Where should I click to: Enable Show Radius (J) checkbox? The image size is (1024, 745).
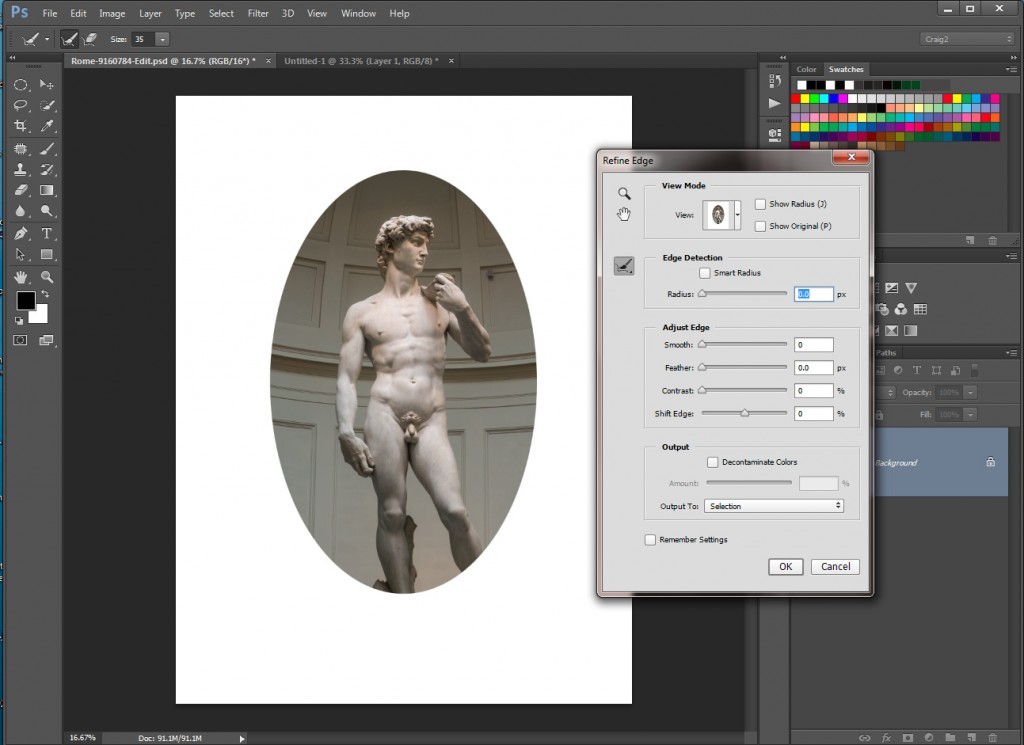pos(760,204)
